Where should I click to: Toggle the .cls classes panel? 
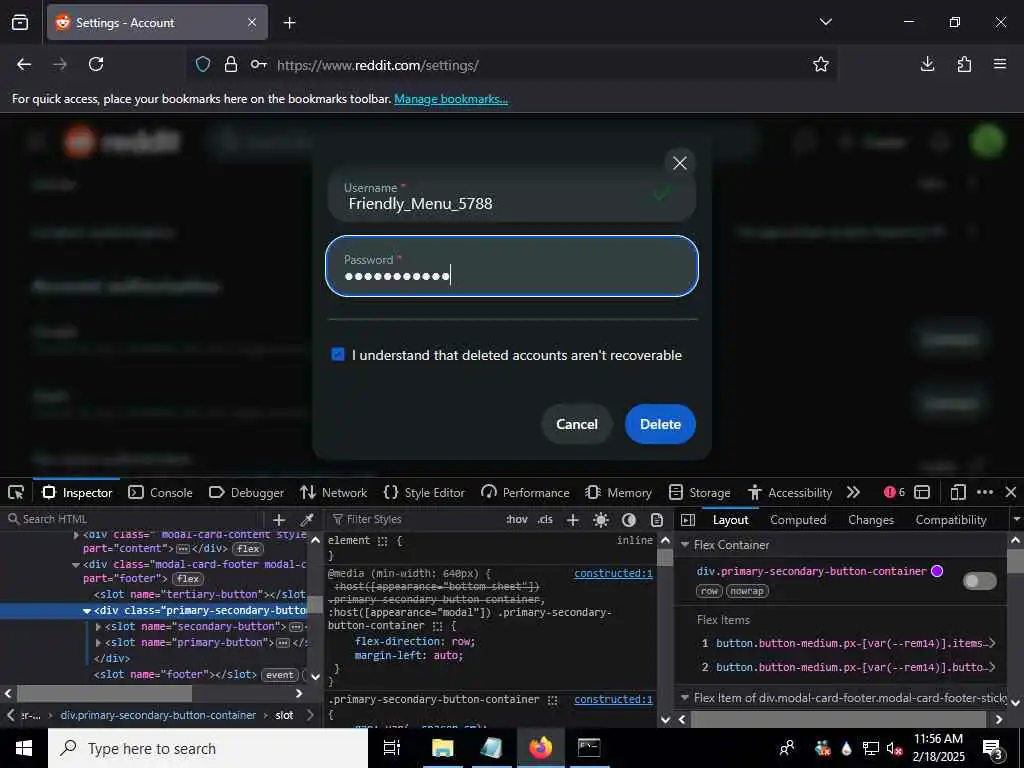(545, 519)
